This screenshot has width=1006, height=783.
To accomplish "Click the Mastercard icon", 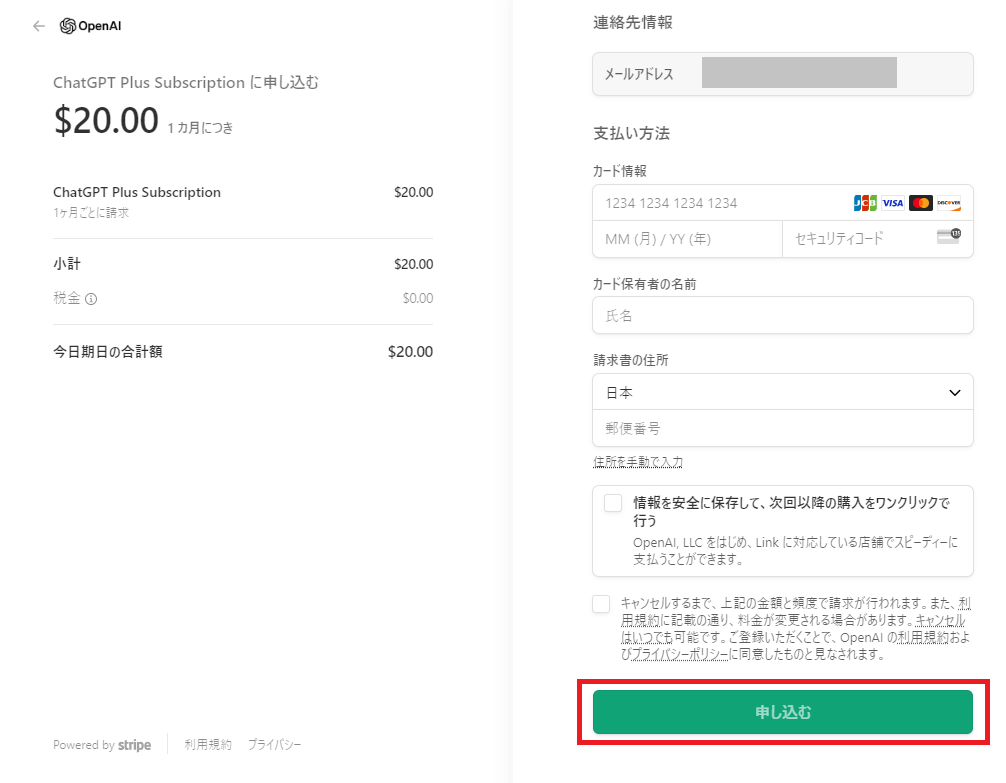I will click(x=921, y=203).
